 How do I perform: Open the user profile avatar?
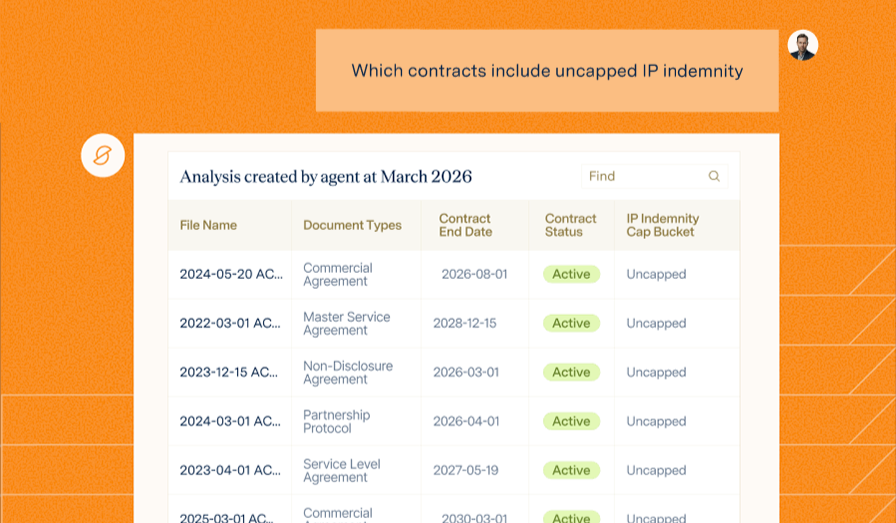[x=802, y=45]
